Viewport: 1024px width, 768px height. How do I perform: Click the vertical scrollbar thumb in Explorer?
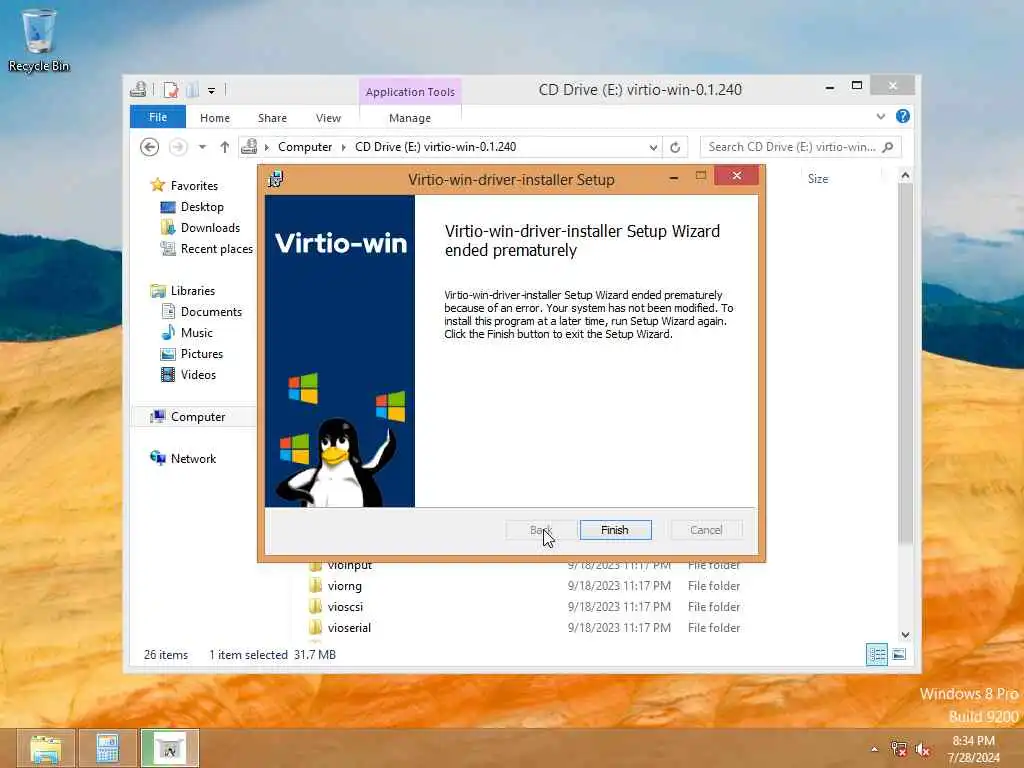(x=905, y=363)
